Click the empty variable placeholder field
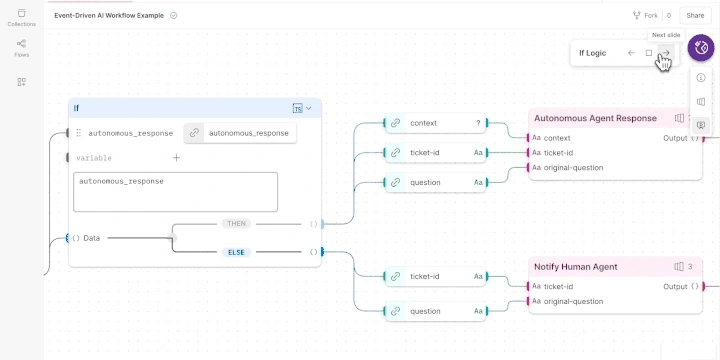This screenshot has width=720, height=360. [94, 158]
